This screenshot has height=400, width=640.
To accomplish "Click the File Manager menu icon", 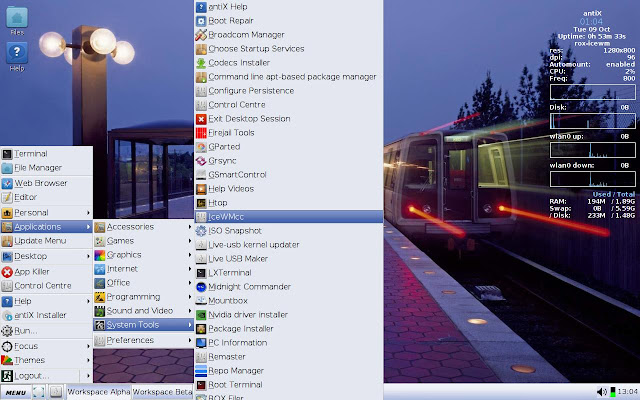I will click(x=7, y=168).
